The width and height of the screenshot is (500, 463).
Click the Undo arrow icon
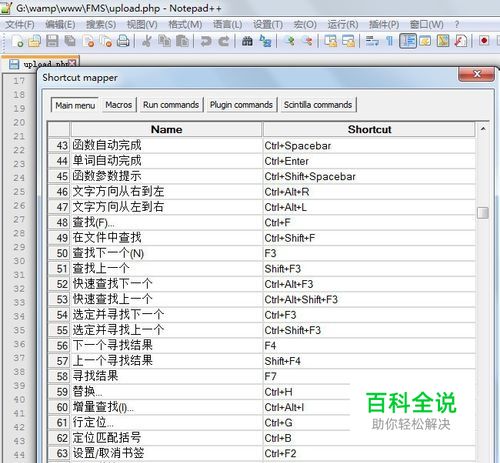click(x=206, y=41)
